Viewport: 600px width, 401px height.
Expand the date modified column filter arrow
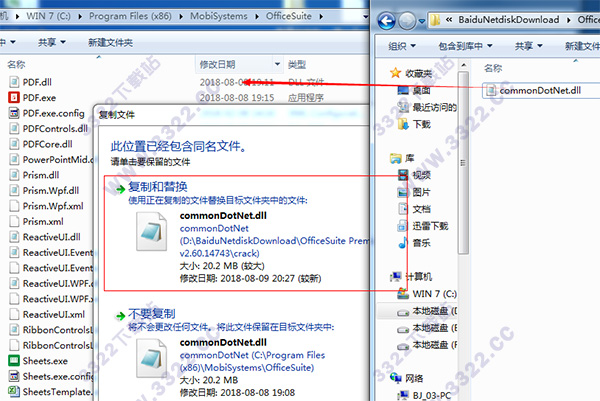(x=277, y=64)
